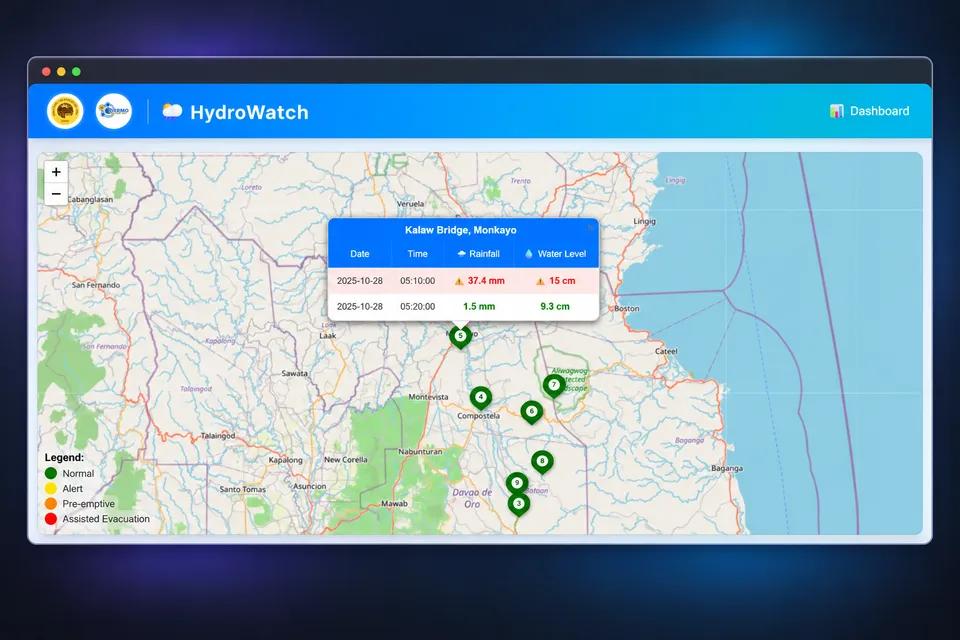This screenshot has width=960, height=640.
Task: Click the HydroWatch cloud icon
Action: point(172,111)
